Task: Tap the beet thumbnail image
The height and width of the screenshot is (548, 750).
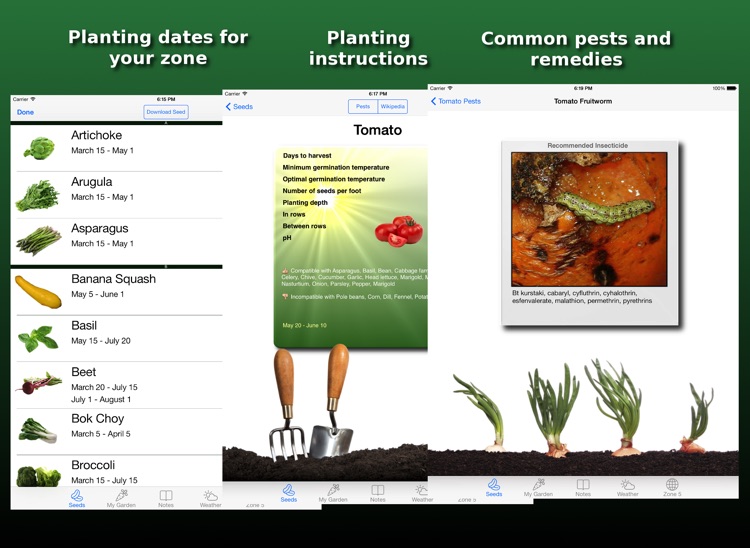Action: point(39,384)
